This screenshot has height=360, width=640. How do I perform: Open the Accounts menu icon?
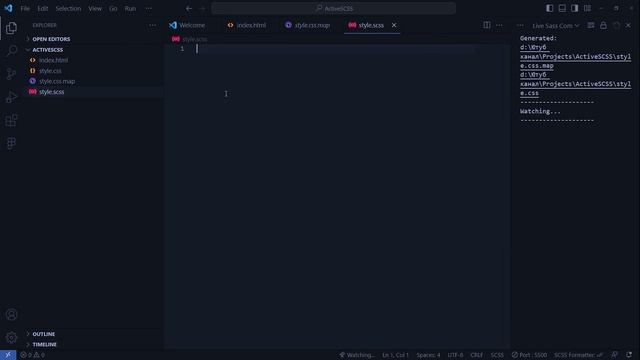11,314
